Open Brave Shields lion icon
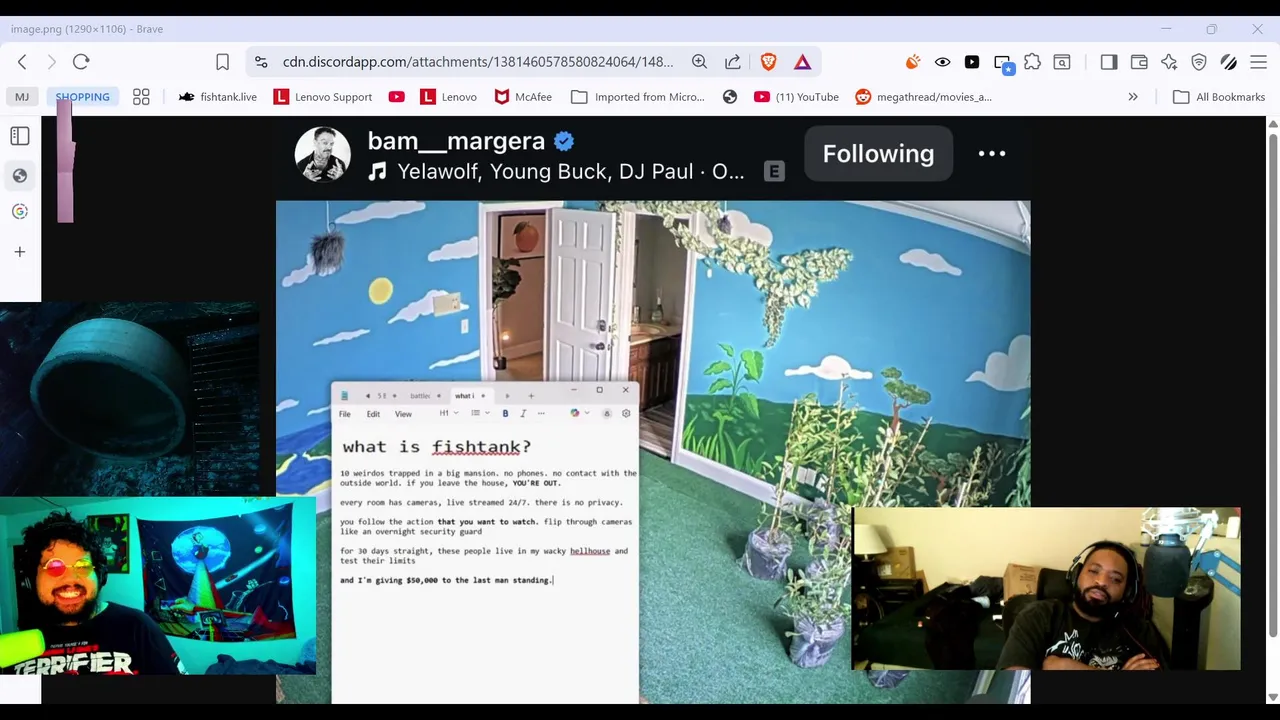The image size is (1280, 720). (x=768, y=62)
